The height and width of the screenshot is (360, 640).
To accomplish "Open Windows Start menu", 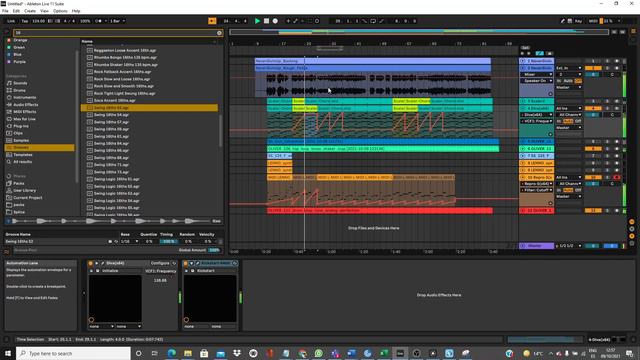I will click(x=8, y=353).
